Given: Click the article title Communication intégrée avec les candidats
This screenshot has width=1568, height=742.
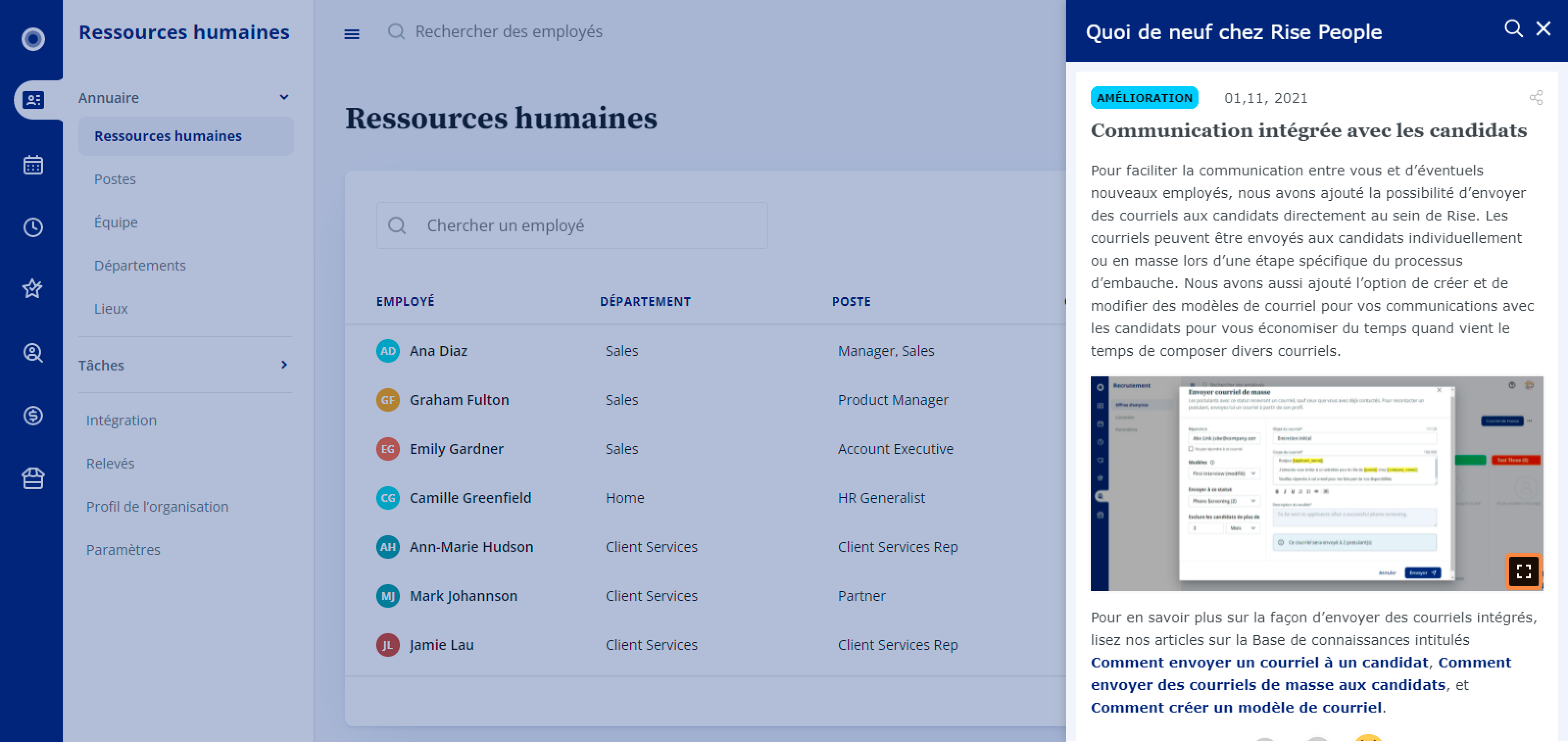Looking at the screenshot, I should click(x=1308, y=130).
